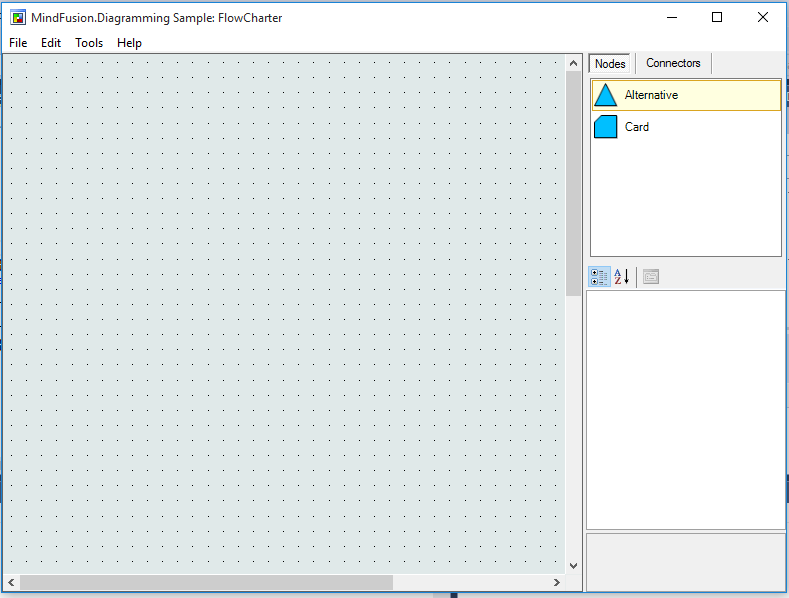The height and width of the screenshot is (598, 789).
Task: Click vertical scrollbar down arrow
Action: pyautogui.click(x=573, y=566)
